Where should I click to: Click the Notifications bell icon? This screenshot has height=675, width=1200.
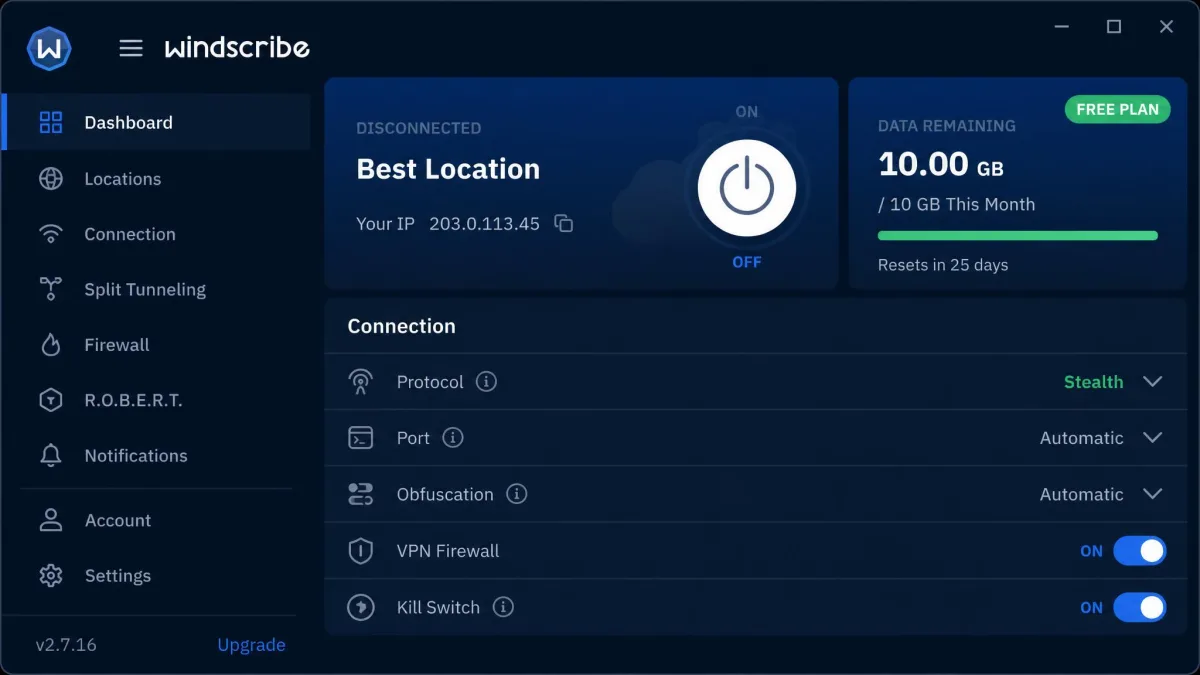click(x=51, y=456)
